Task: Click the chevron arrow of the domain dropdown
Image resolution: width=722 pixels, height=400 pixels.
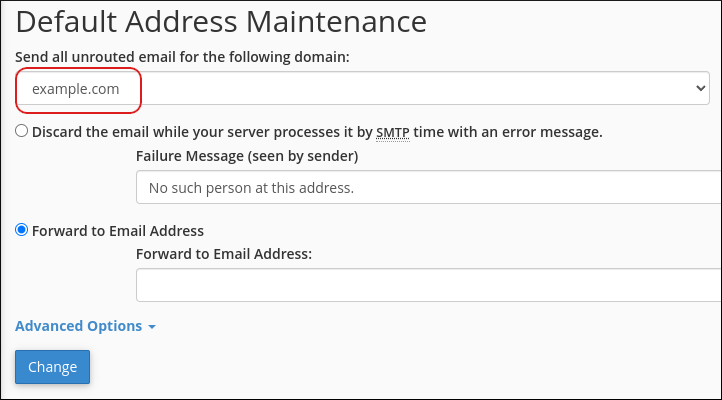Action: pos(700,89)
